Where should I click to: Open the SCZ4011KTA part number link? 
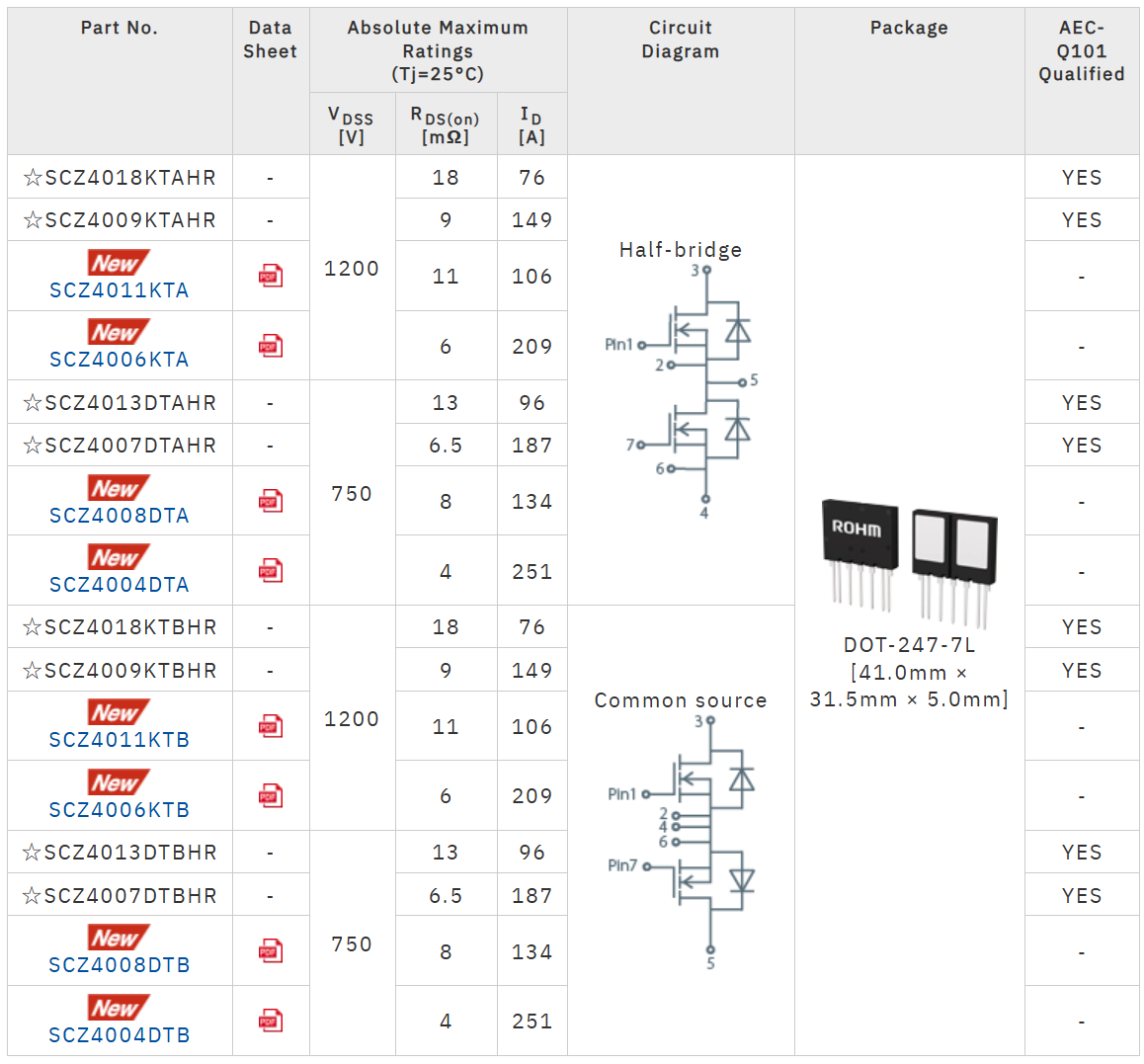(120, 290)
